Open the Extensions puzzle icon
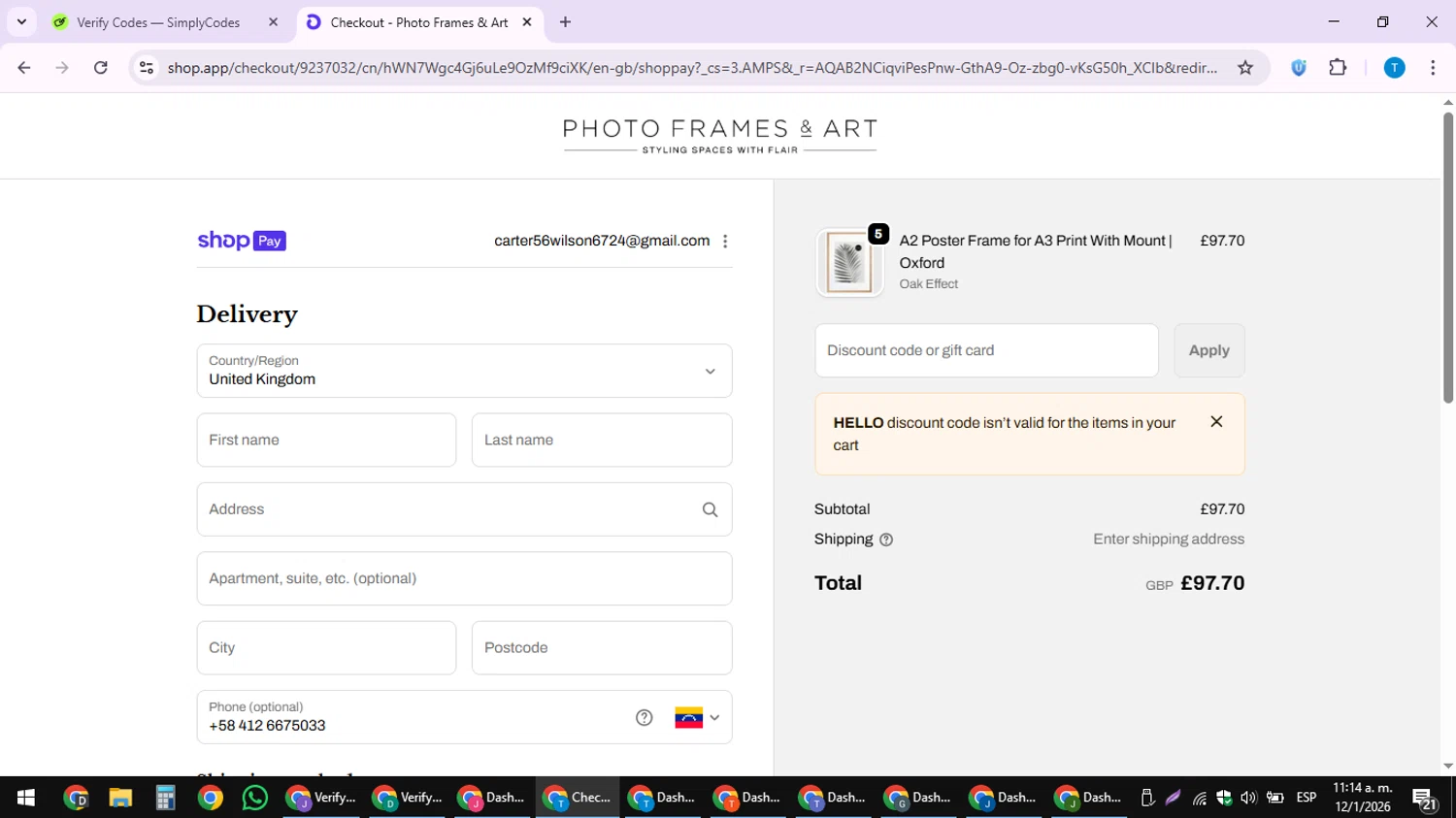 click(1338, 68)
